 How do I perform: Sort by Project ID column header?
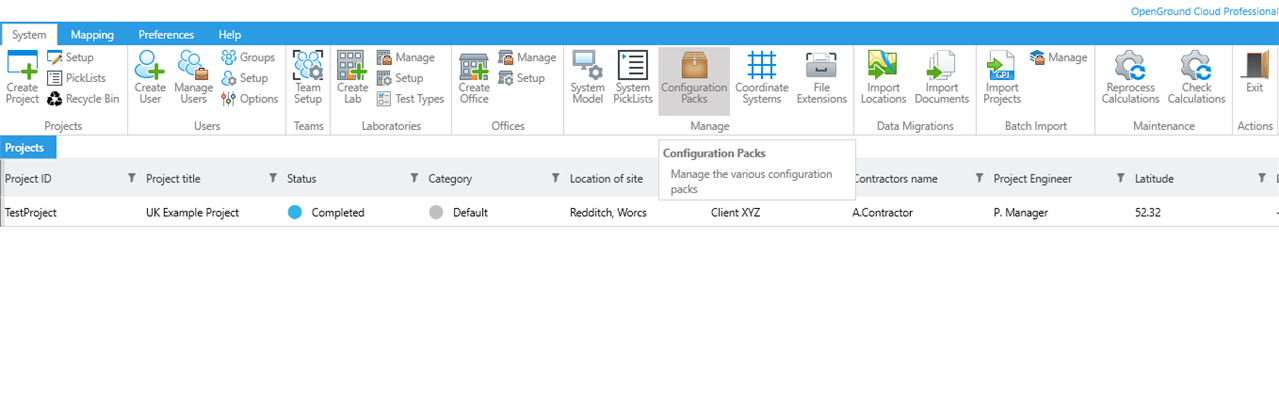[28, 179]
